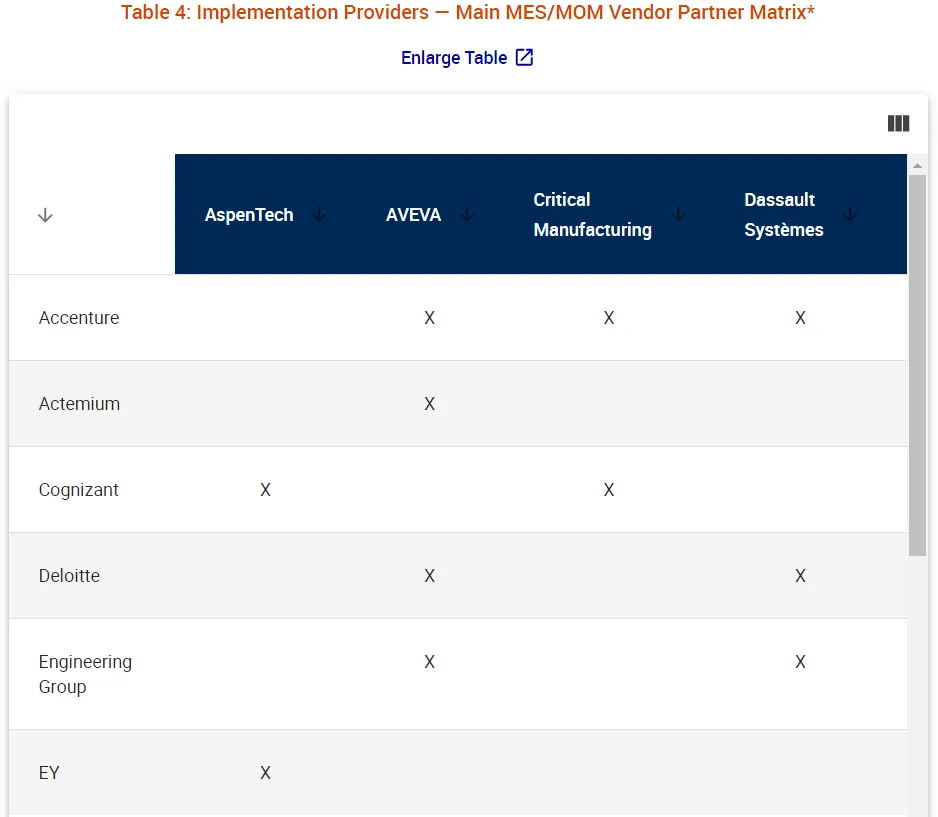The width and height of the screenshot is (938, 817).
Task: Click the sort arrow next to AspenTech
Action: (x=319, y=214)
